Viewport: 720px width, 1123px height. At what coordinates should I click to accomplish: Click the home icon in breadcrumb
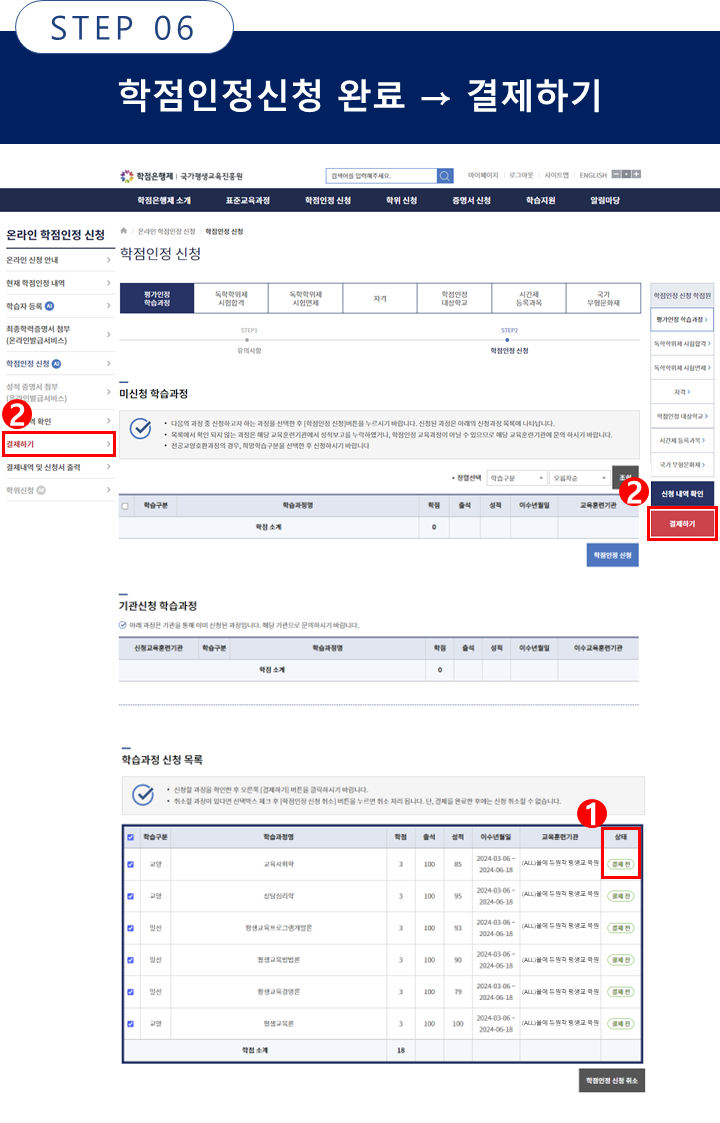tap(124, 231)
